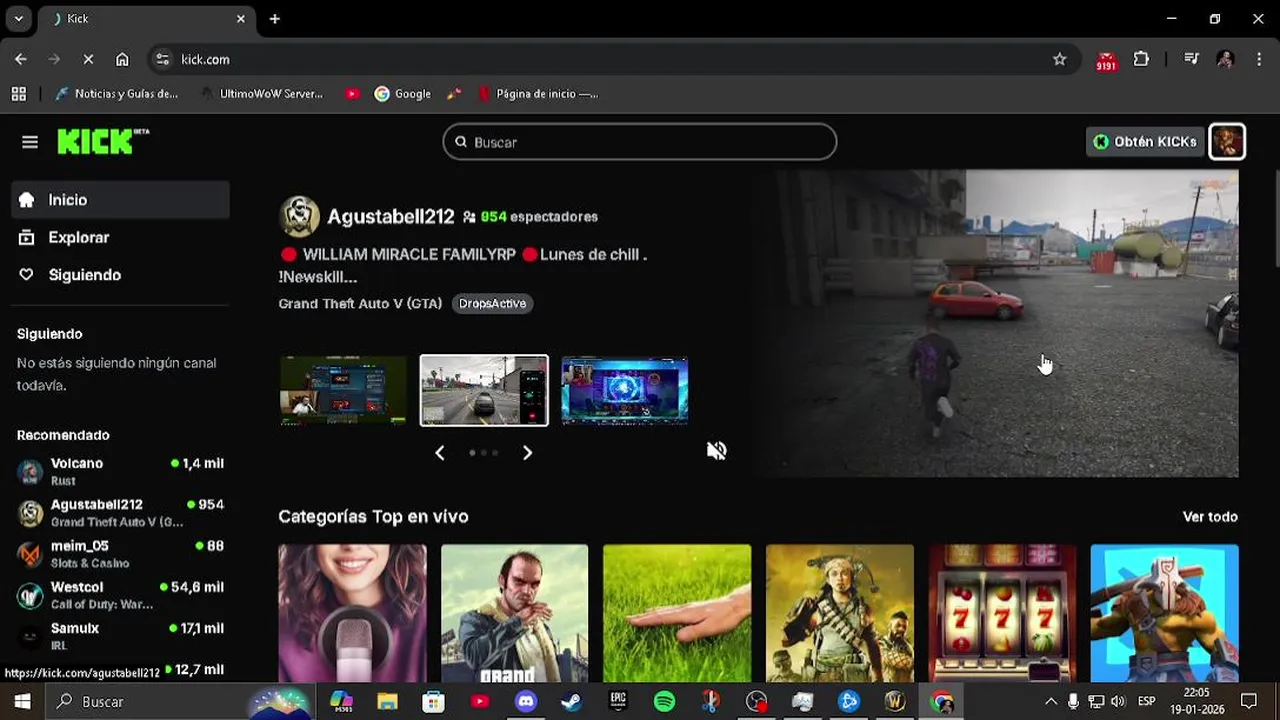Open Windows notification center
The height and width of the screenshot is (720, 1280).
pos(1249,702)
